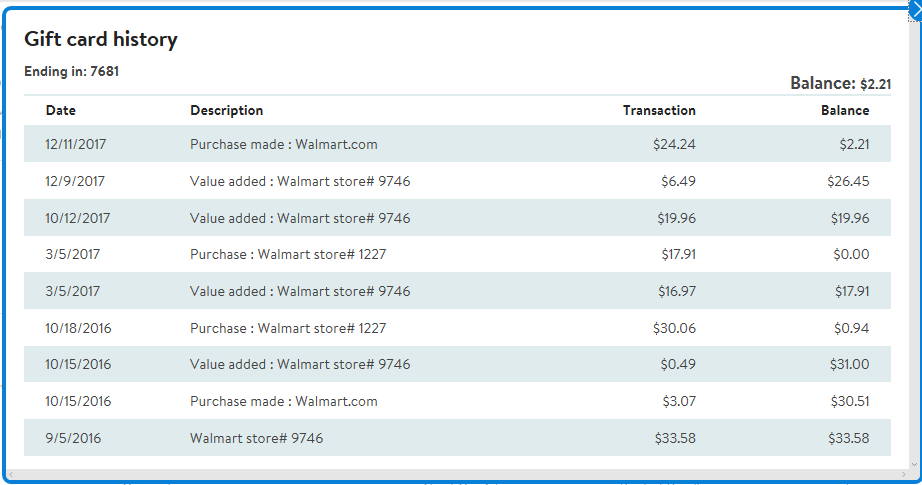Click the Balance column header

(845, 110)
